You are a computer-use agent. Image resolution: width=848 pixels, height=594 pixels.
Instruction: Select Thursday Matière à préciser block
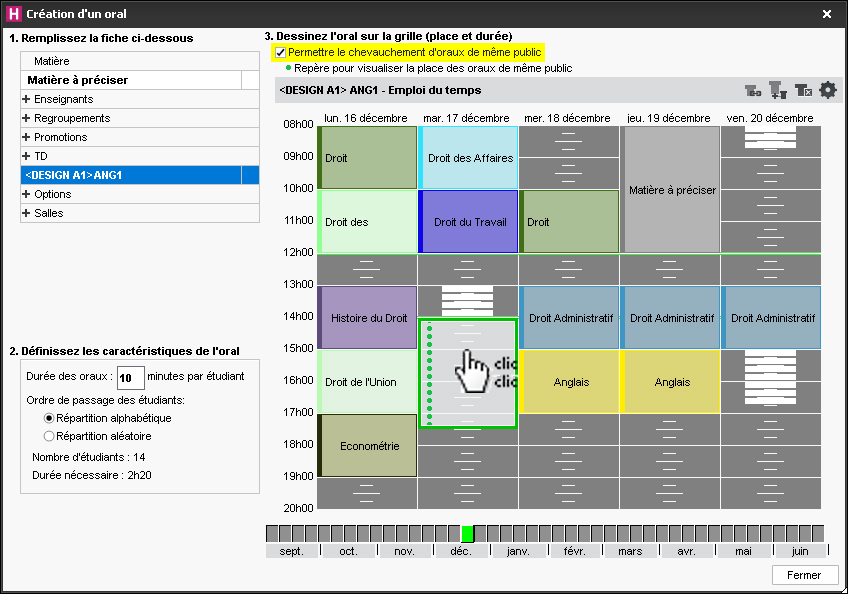pos(670,189)
